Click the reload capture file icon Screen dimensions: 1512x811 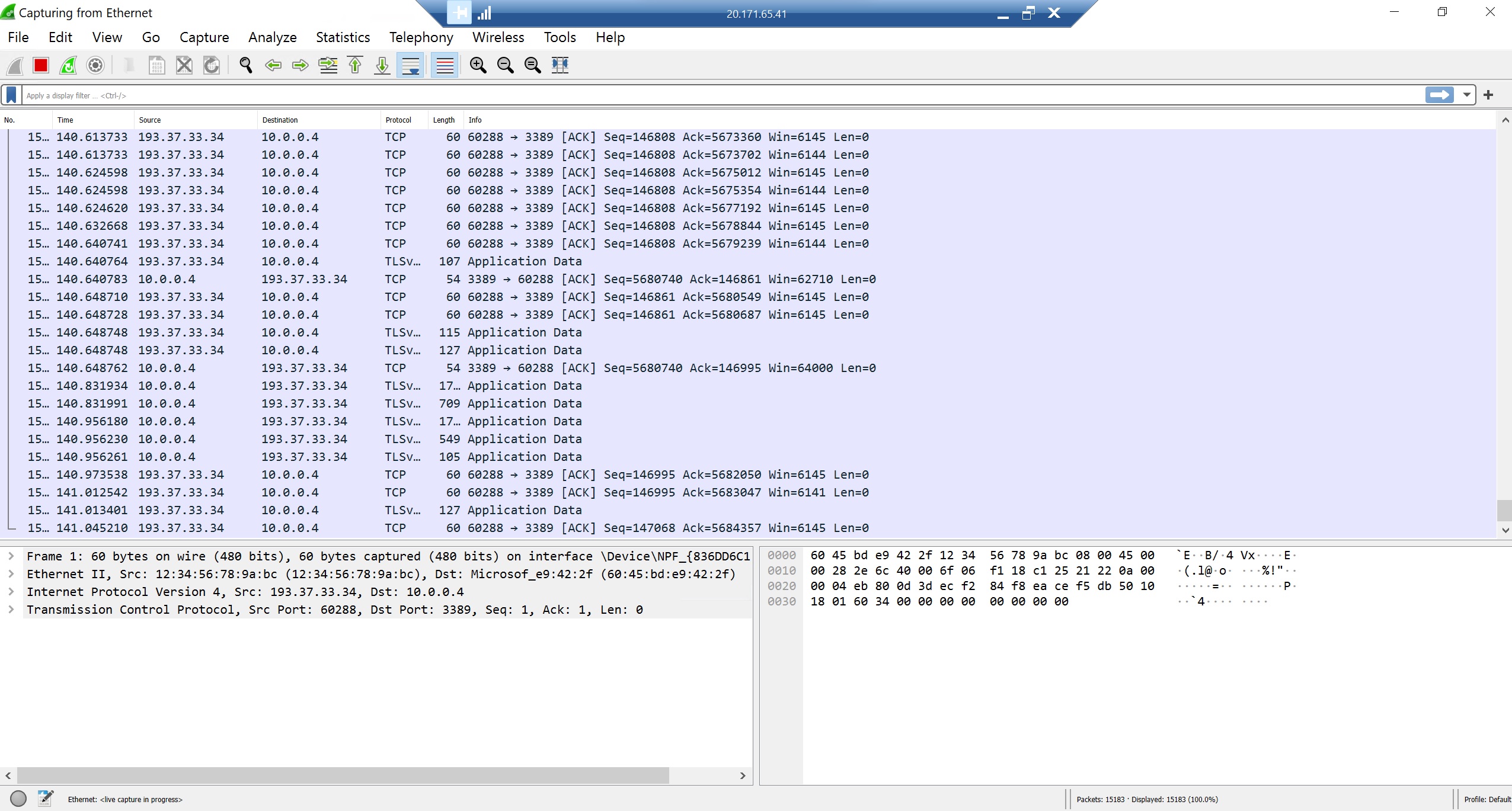tap(212, 65)
